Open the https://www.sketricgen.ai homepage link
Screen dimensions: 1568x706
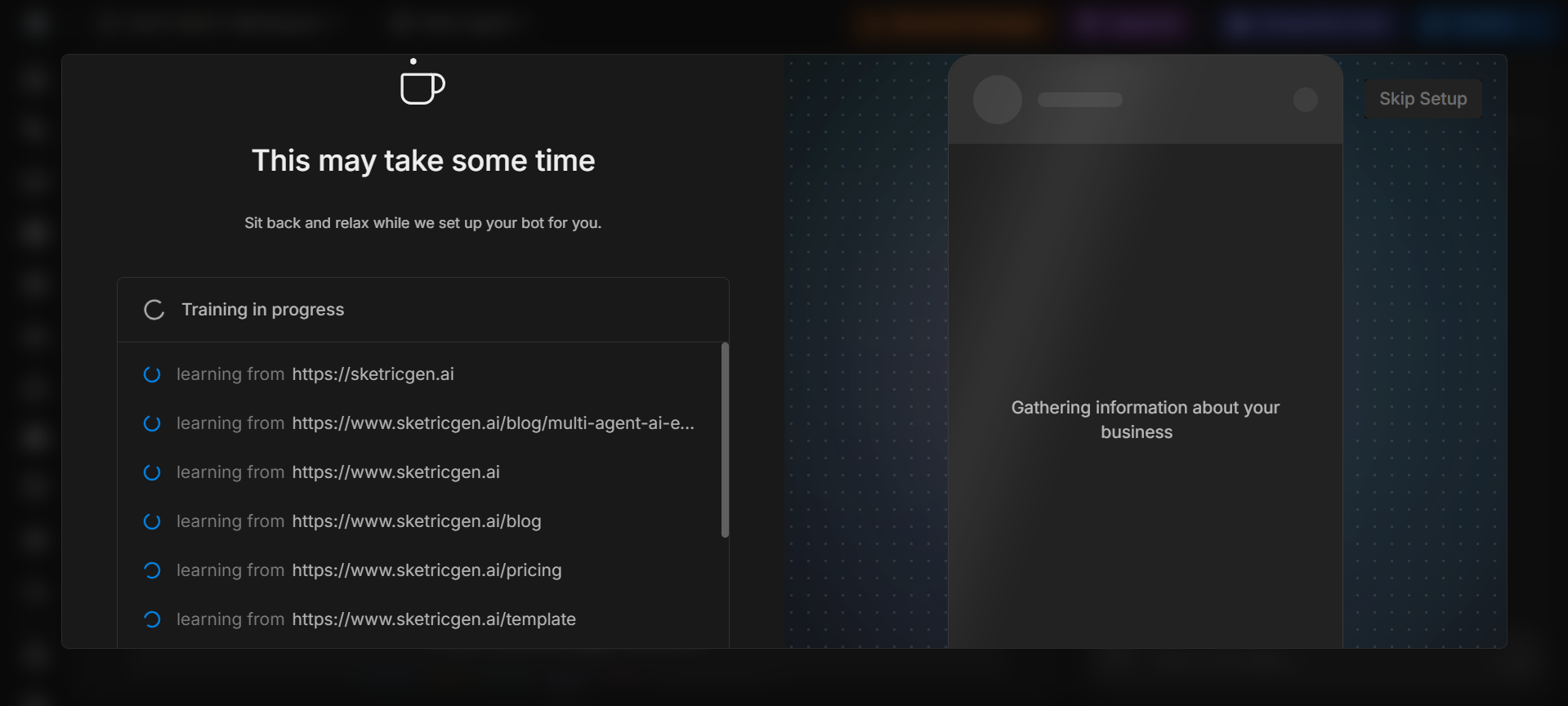click(395, 472)
